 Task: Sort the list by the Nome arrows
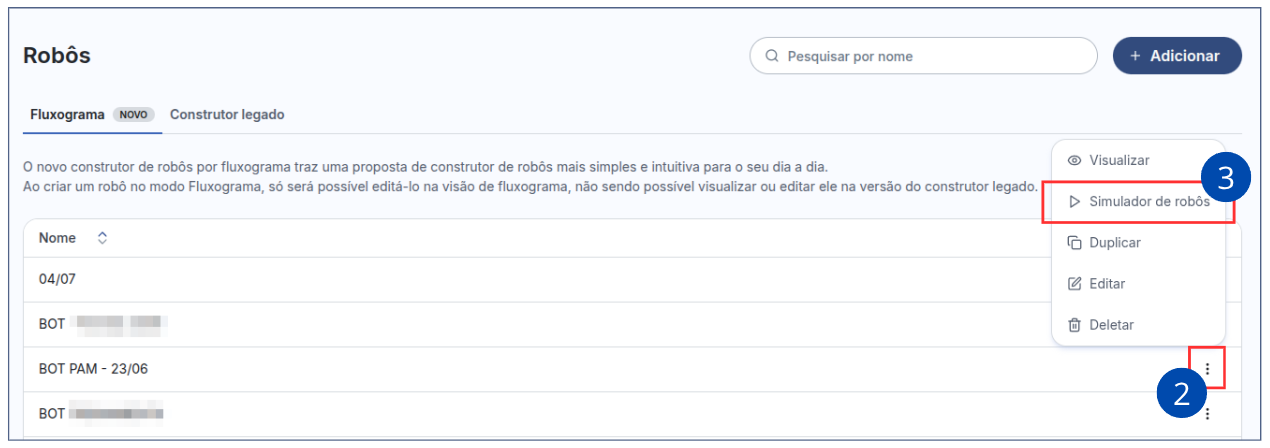click(102, 238)
